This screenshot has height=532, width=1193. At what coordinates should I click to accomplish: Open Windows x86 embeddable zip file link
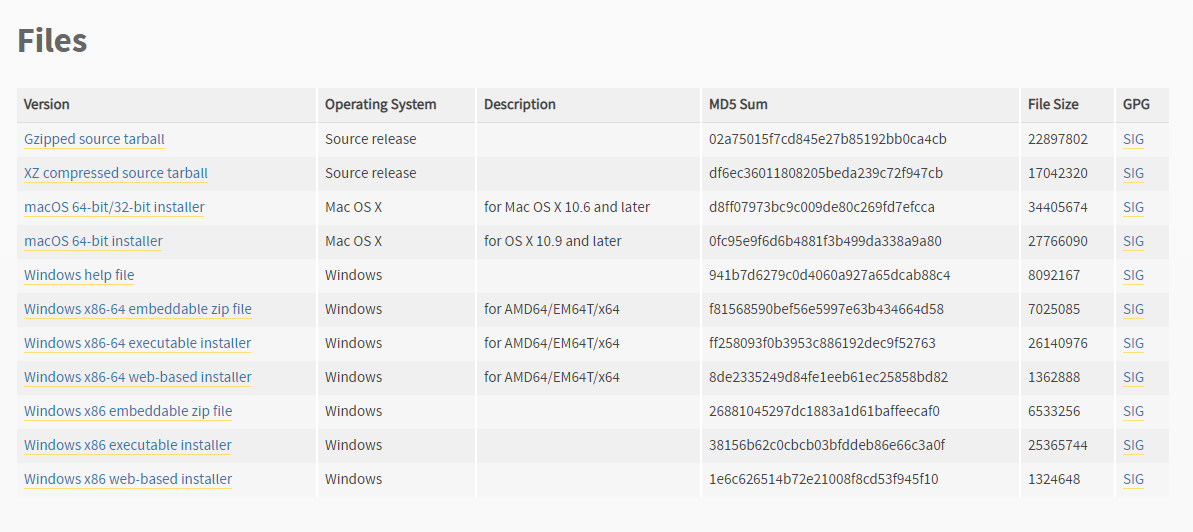[128, 411]
